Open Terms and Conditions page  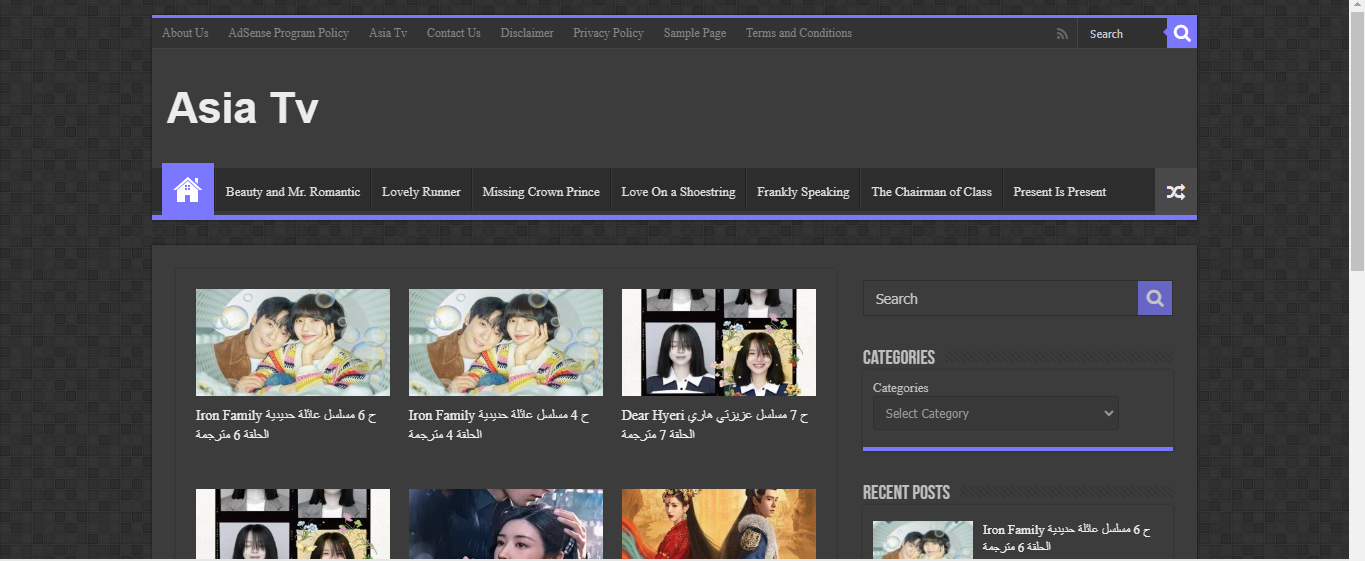point(799,33)
